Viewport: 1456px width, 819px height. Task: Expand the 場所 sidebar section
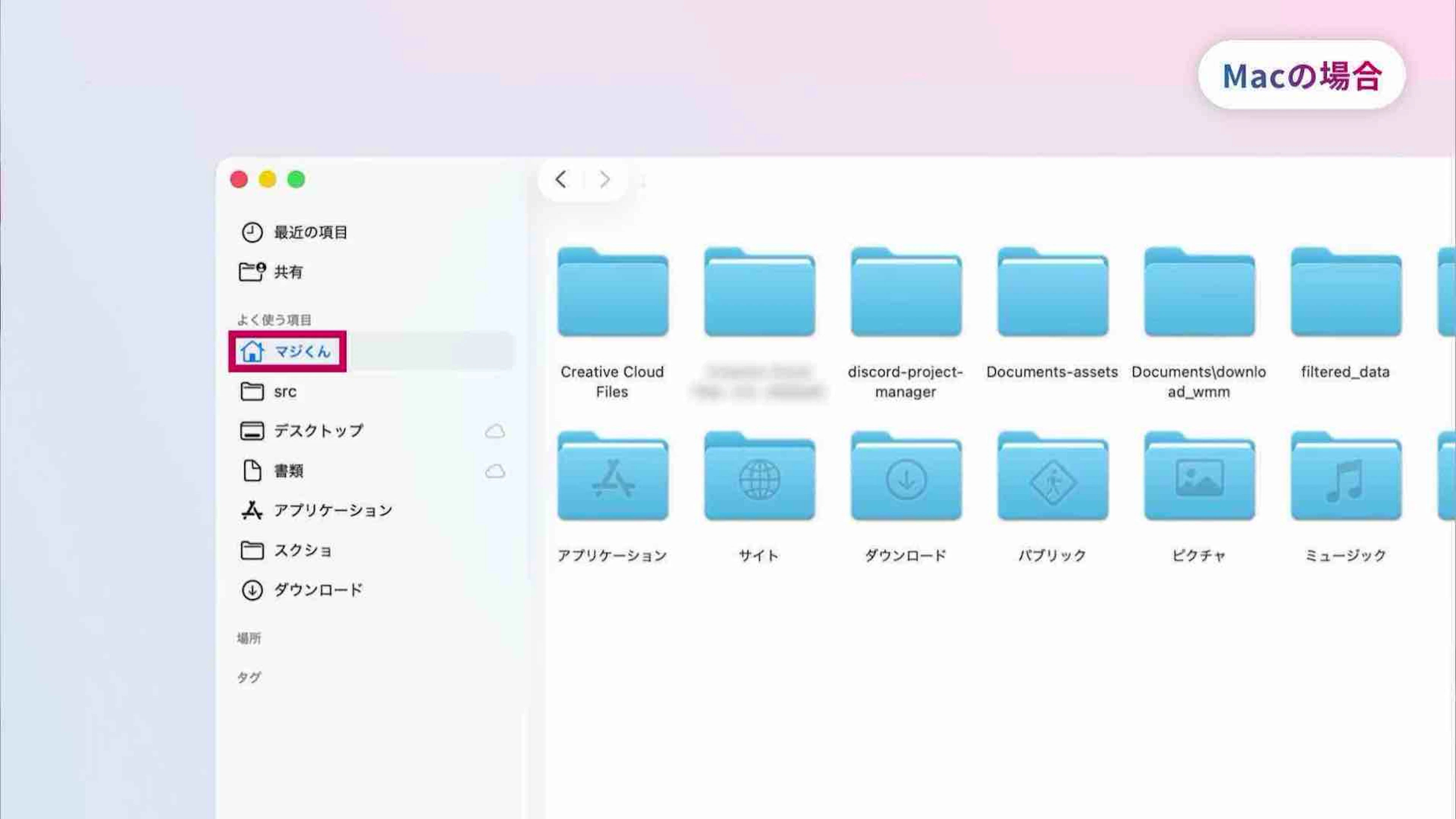(249, 638)
